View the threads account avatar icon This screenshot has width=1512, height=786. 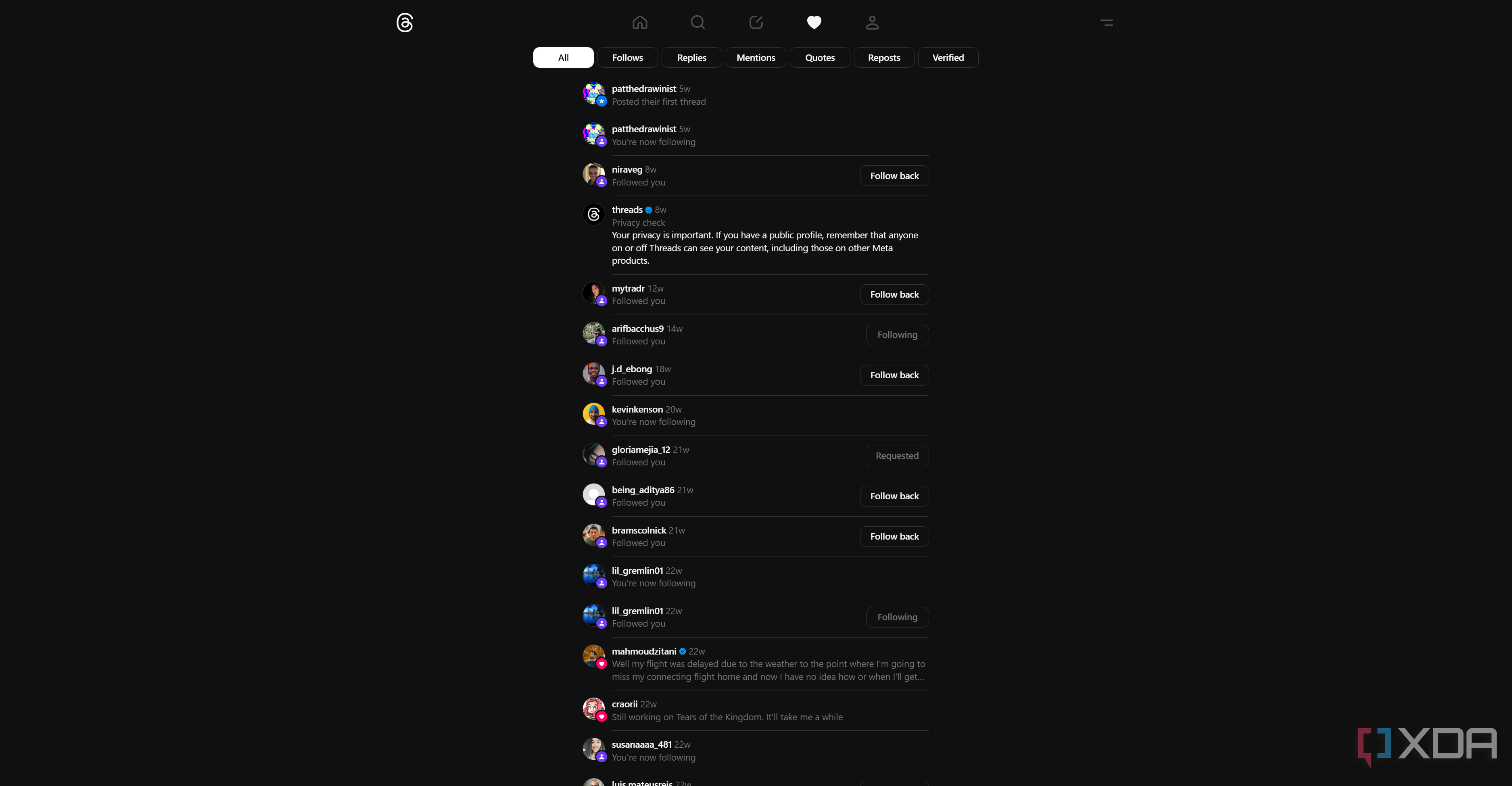coord(593,214)
